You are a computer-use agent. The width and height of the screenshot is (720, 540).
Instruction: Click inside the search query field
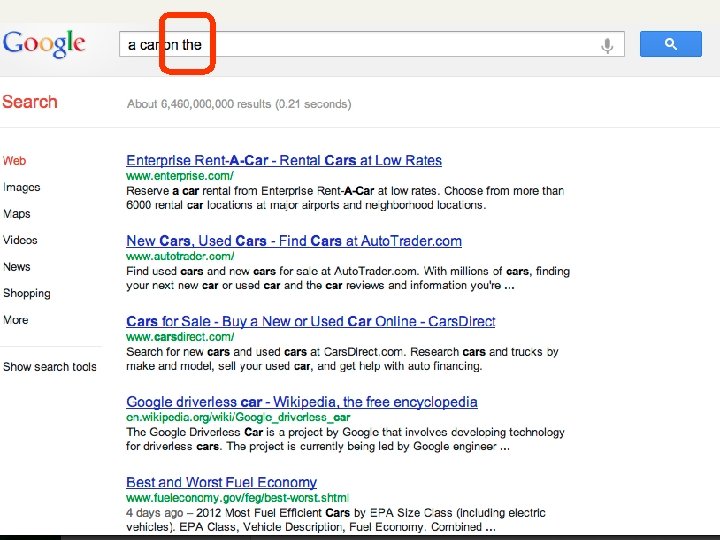click(x=371, y=44)
